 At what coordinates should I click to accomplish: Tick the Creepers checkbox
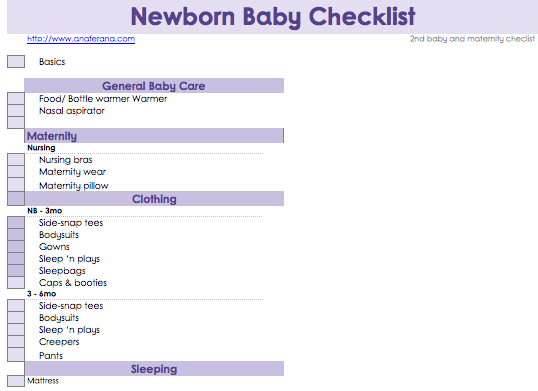tap(16, 342)
